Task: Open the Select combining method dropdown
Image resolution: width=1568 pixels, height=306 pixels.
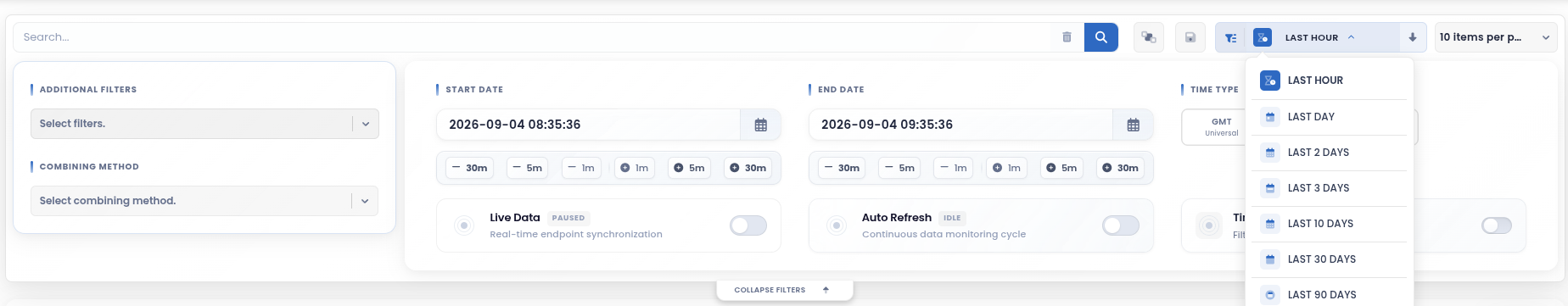Action: 204,201
